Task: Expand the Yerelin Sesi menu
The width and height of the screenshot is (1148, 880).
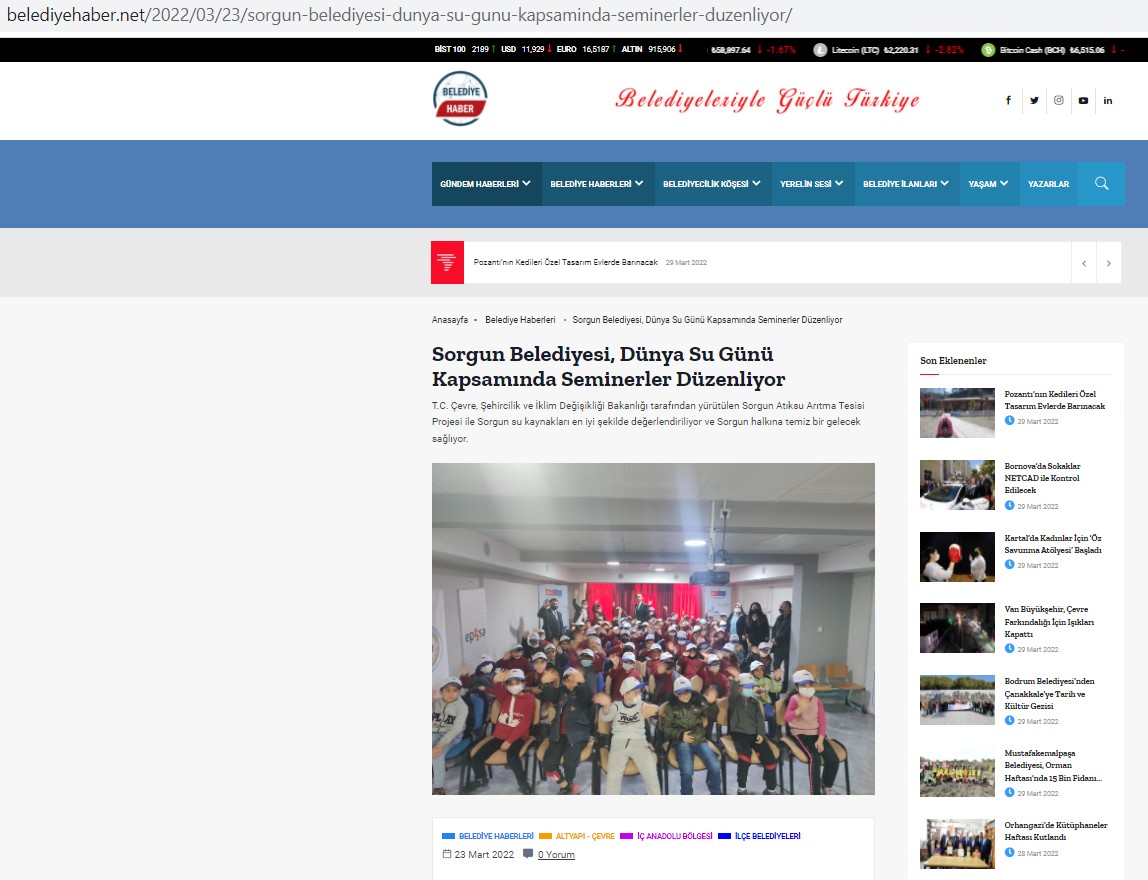Action: tap(813, 184)
